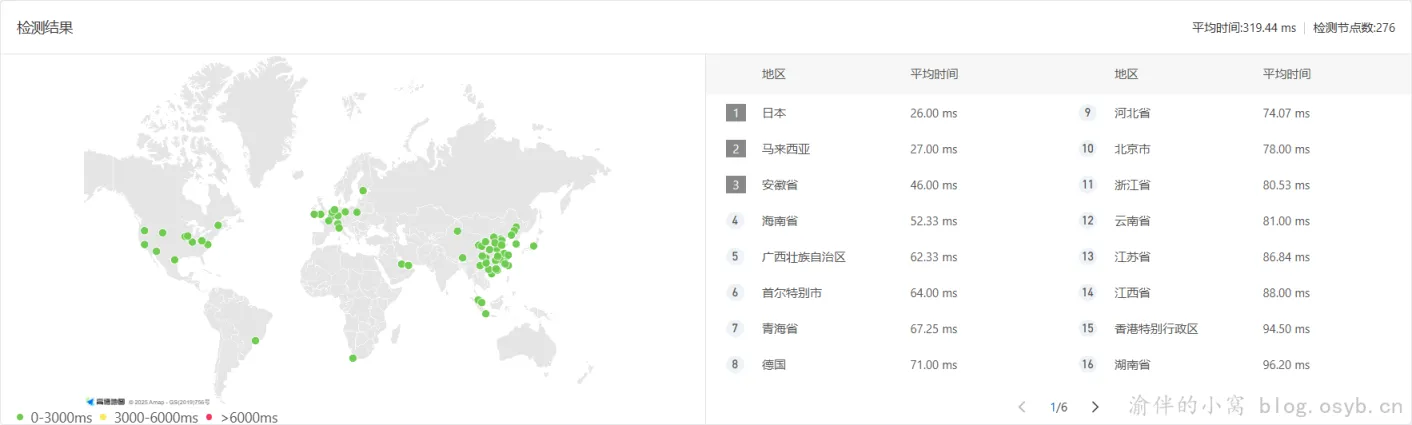
Task: Go to previous page of results
Action: pyautogui.click(x=1022, y=407)
